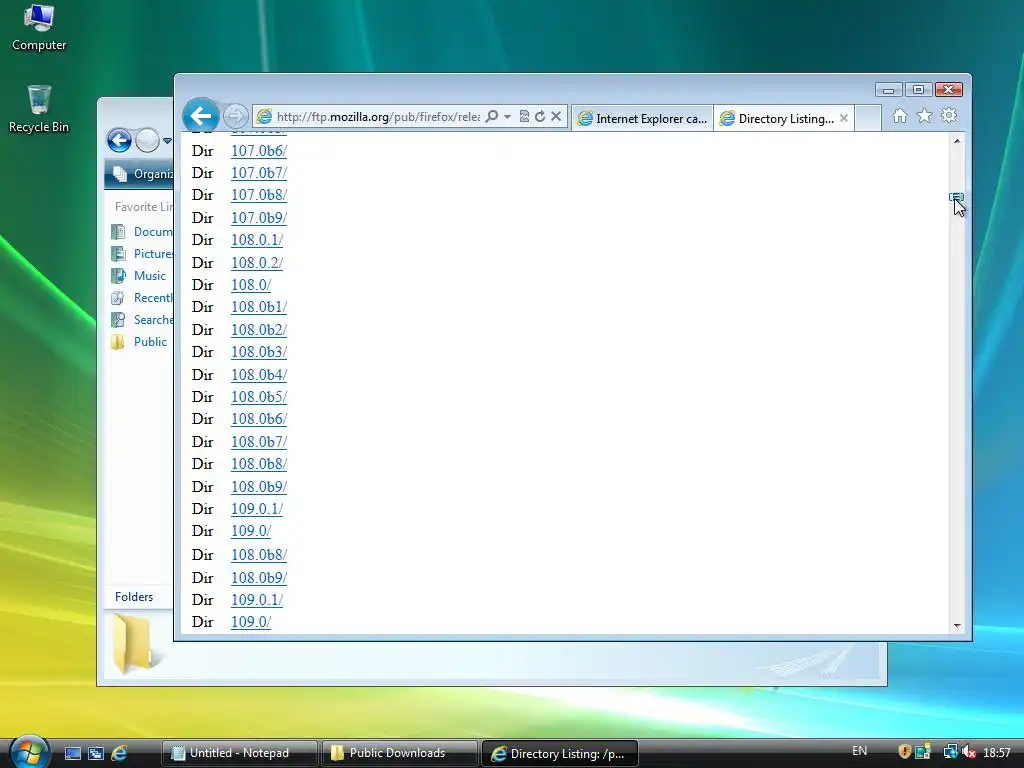This screenshot has width=1024, height=768.
Task: Launch Internet Explorer from quick launch
Action: click(119, 754)
